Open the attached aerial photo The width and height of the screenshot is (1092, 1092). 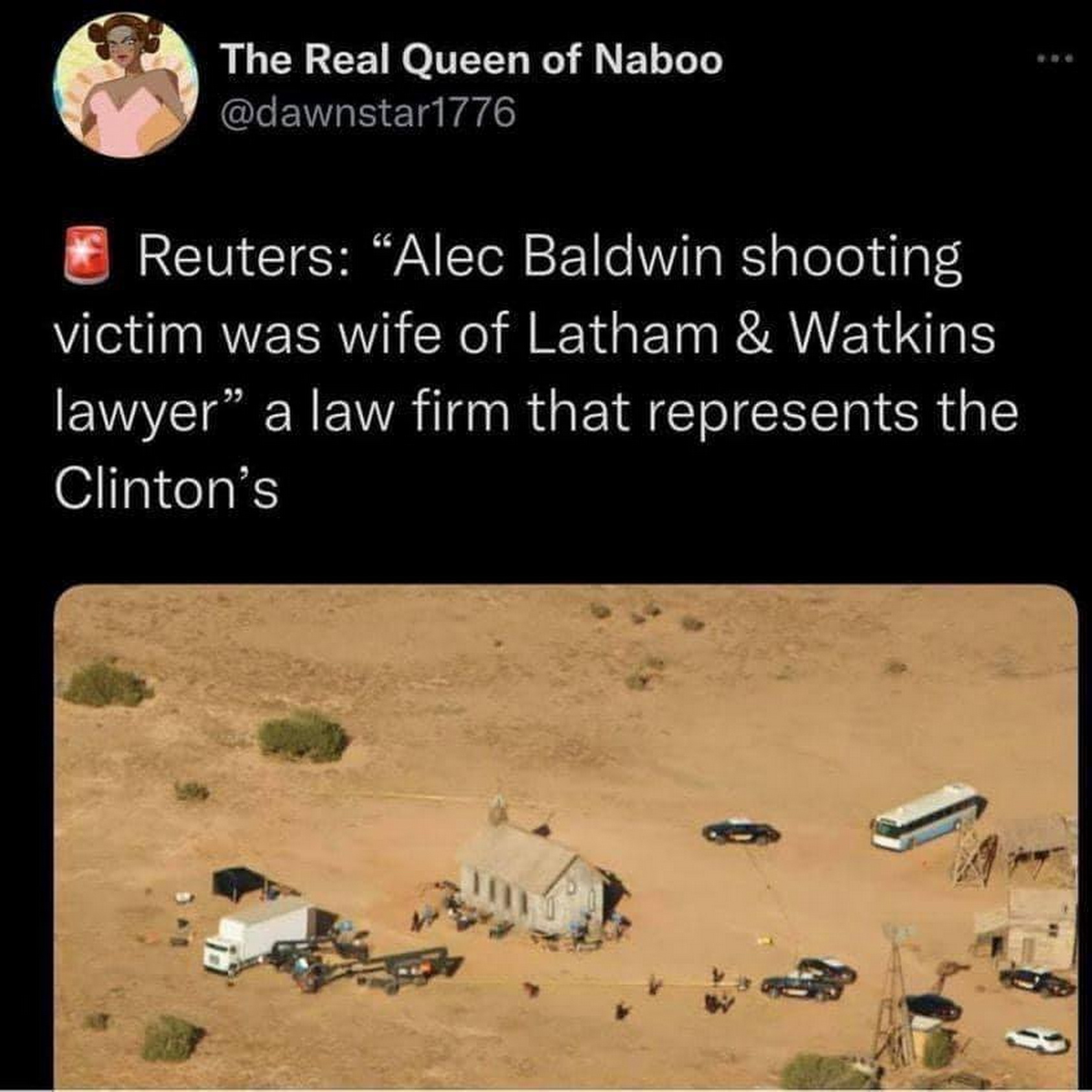coord(565,837)
